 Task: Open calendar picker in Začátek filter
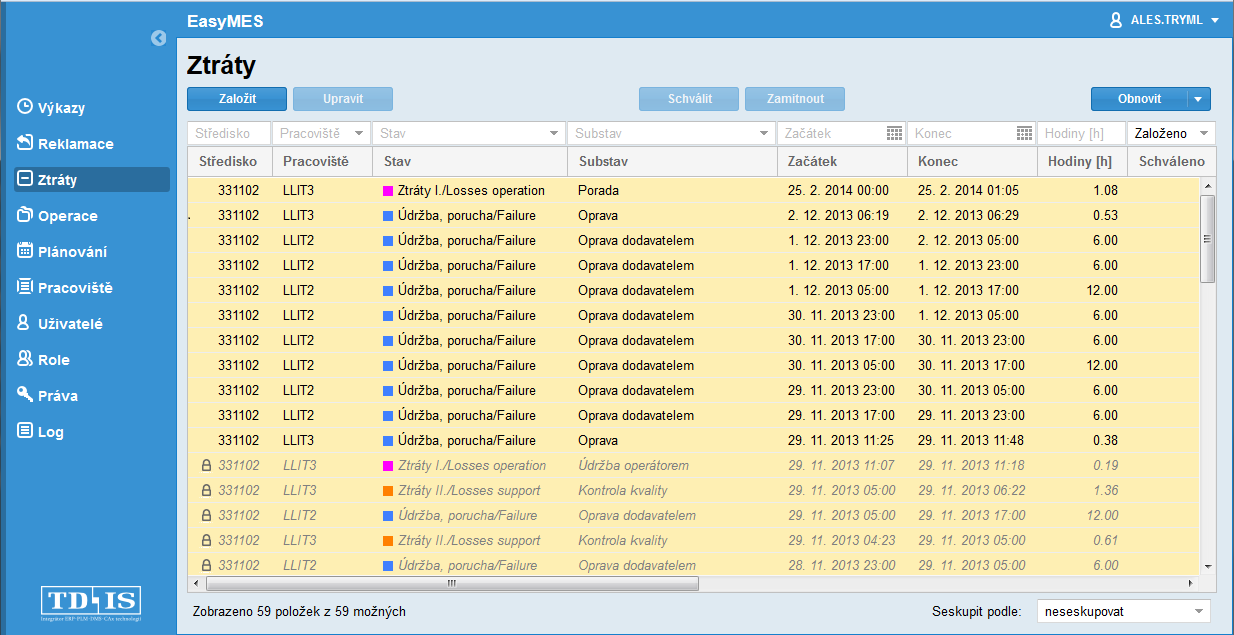tap(894, 133)
